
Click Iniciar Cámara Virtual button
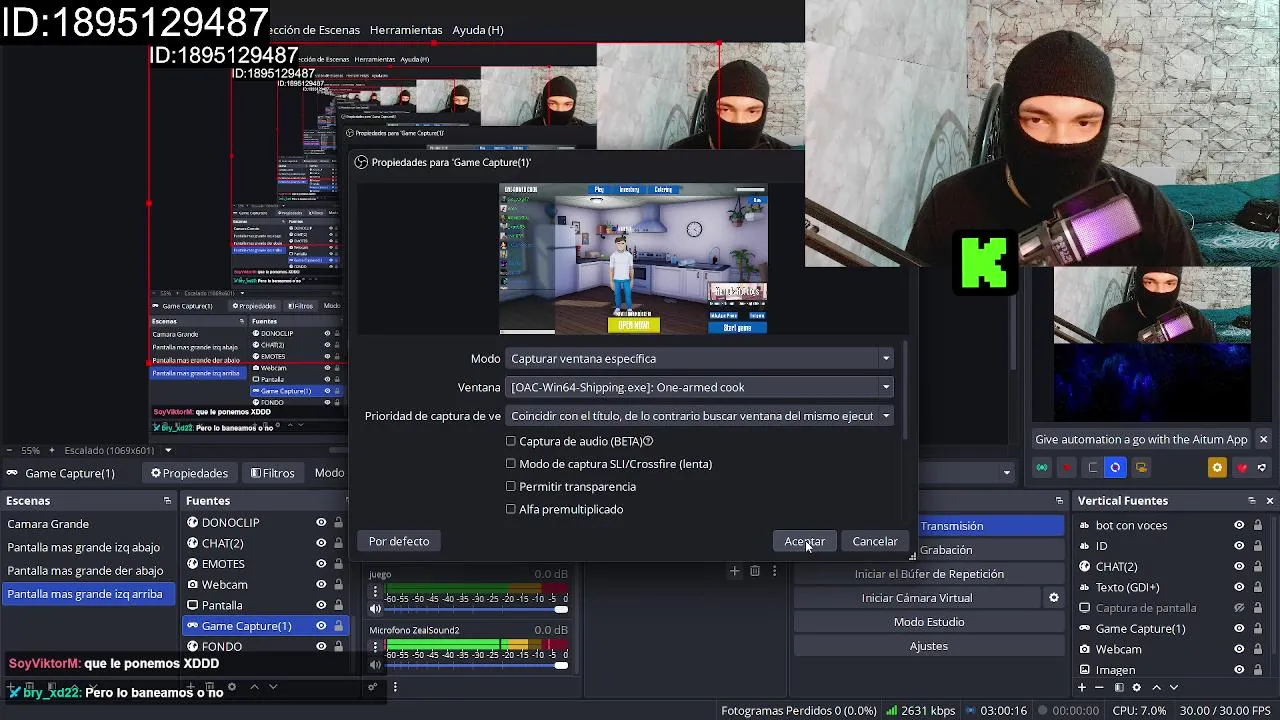click(x=917, y=598)
